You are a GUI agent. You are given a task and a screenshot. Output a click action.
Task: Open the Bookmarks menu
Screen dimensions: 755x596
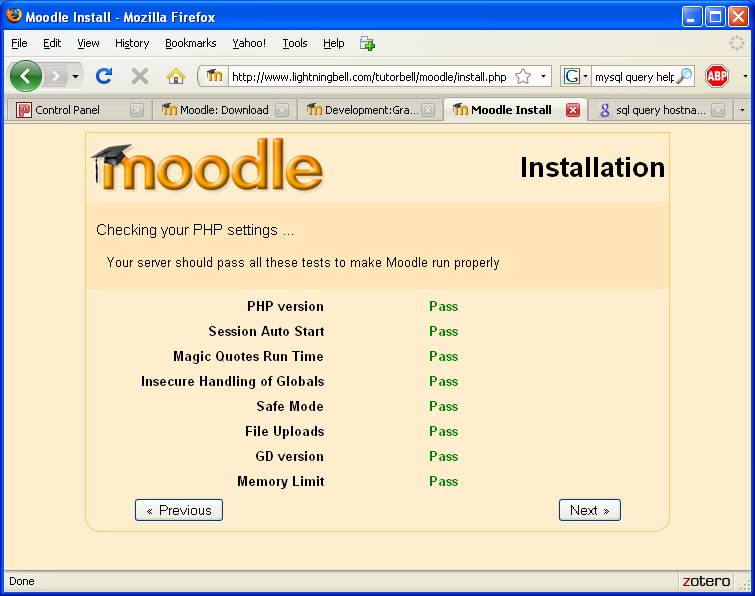(190, 43)
